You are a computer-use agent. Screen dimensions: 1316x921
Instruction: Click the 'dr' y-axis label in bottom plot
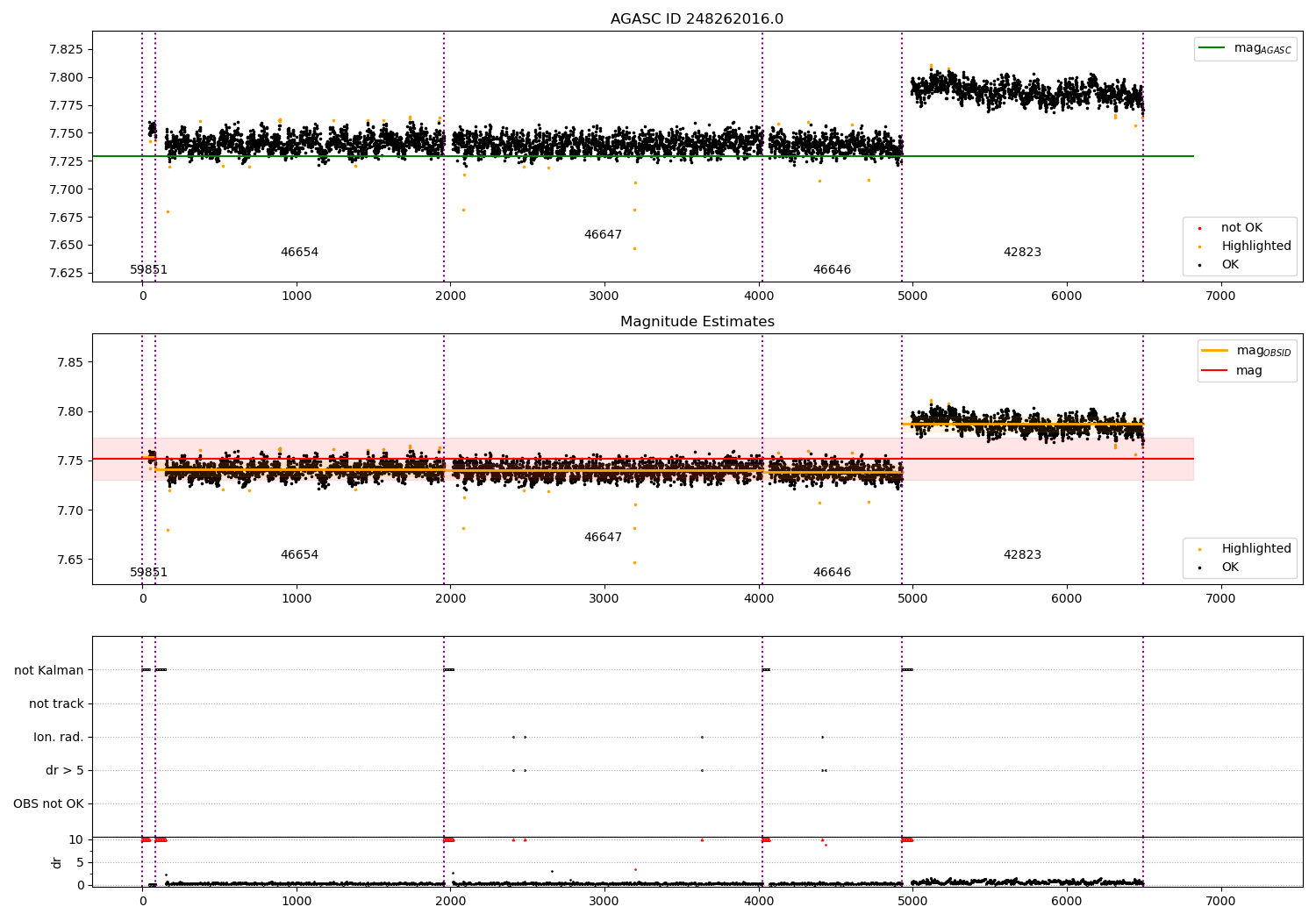57,862
